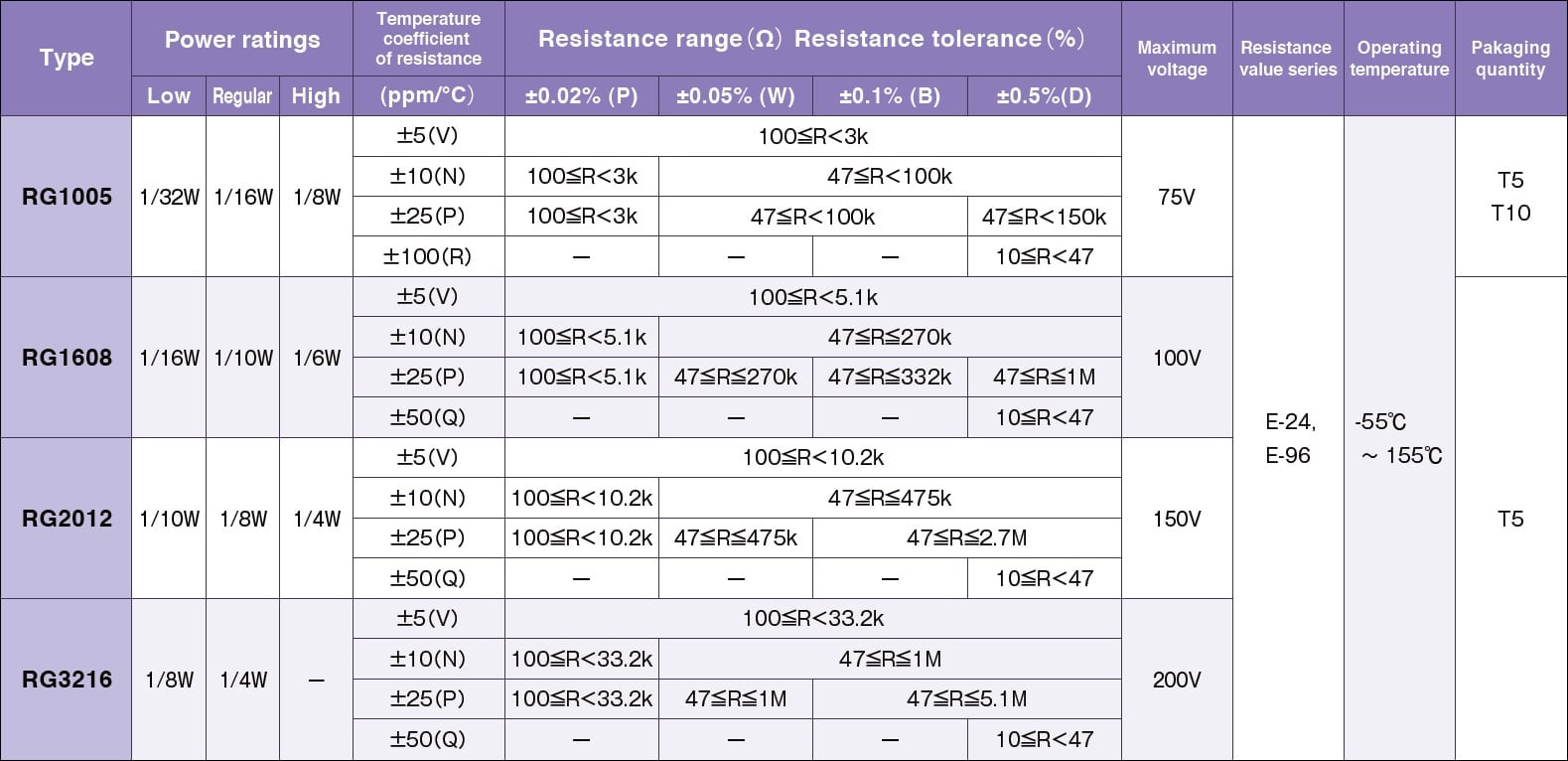Click the 100≦R<33.2k merged cell in ±5(V) row
The width and height of the screenshot is (1568, 761).
(x=813, y=619)
